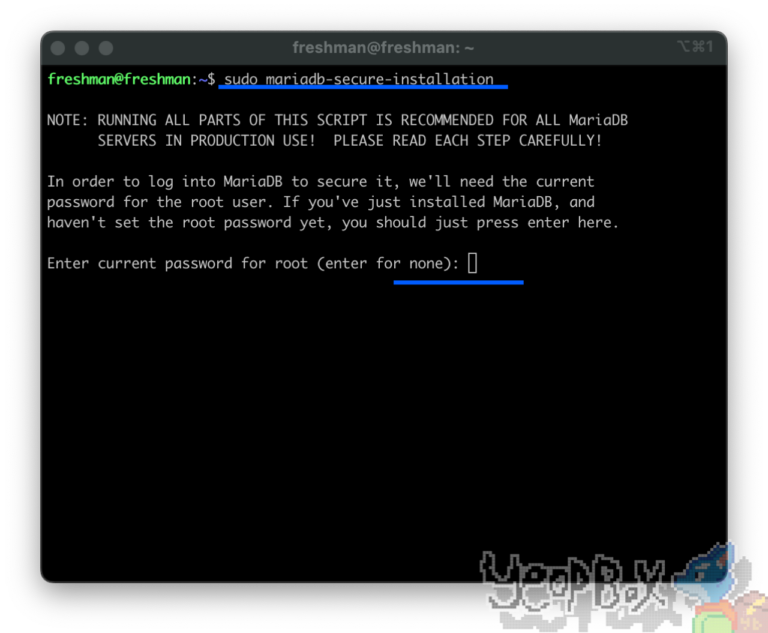This screenshot has width=768, height=633.
Task: Click the line 'SERVERS IN PRODUCTION USE!'
Action: tap(349, 141)
